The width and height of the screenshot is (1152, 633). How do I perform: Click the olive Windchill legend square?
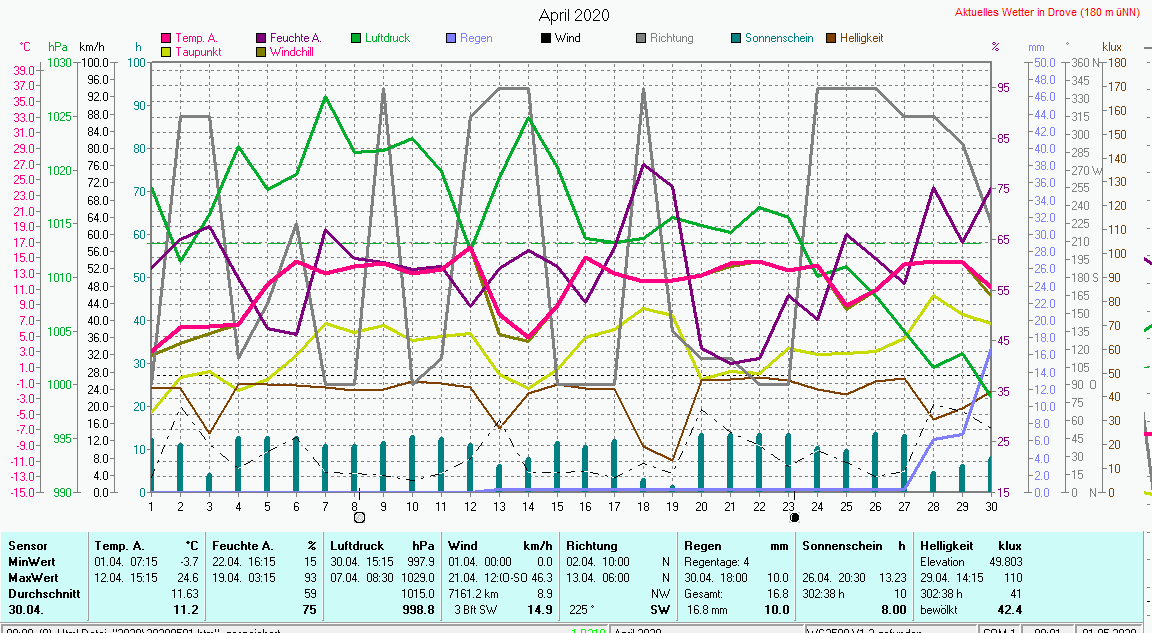261,52
